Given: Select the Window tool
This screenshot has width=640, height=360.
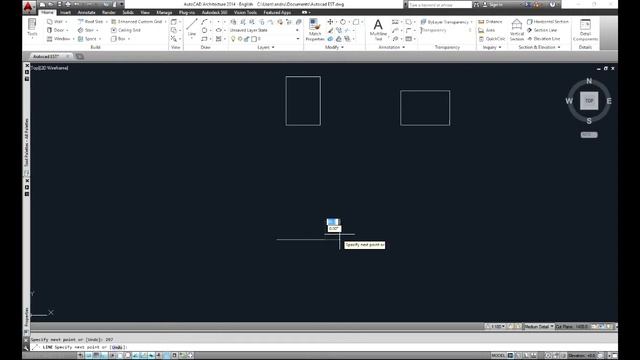Looking at the screenshot, I should pos(58,39).
